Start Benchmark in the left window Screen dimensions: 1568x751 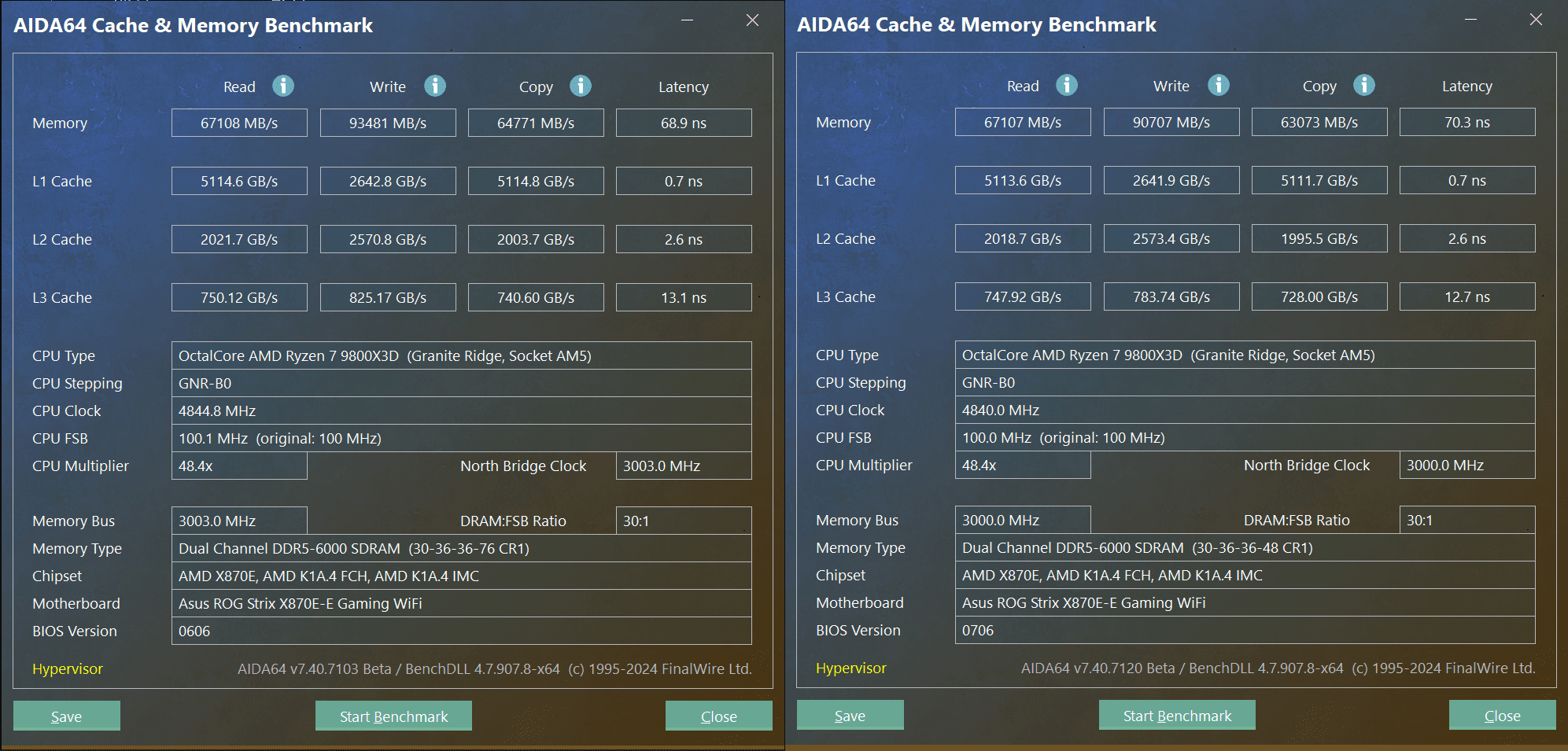tap(393, 716)
